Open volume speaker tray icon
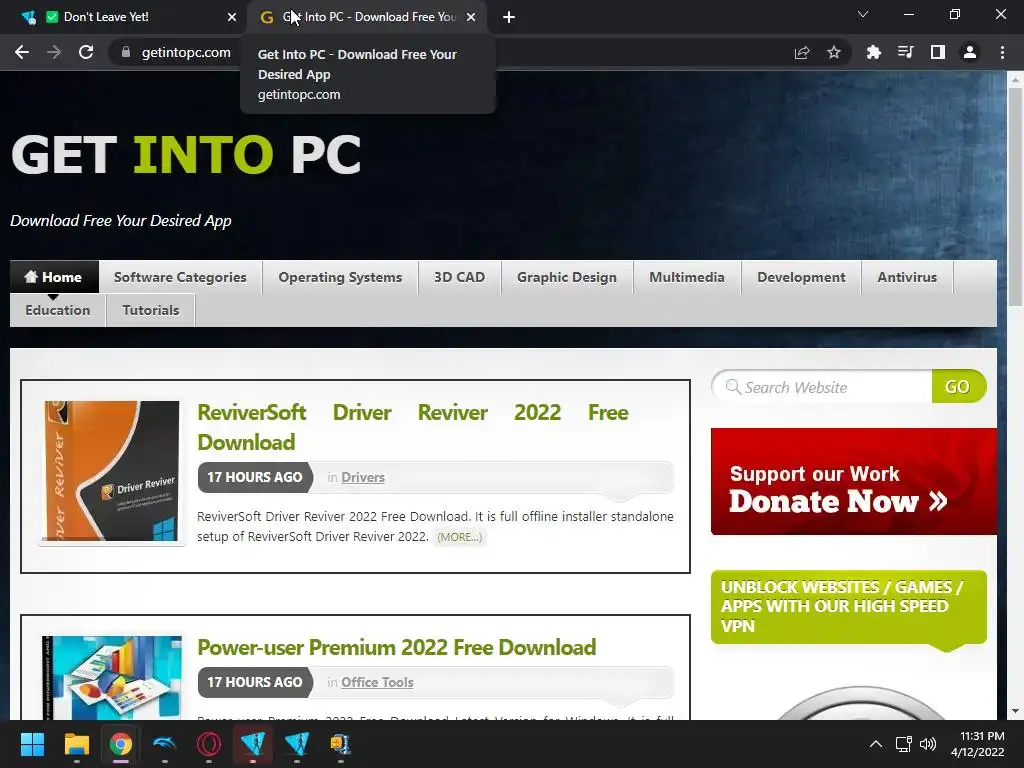The height and width of the screenshot is (768, 1024). click(927, 744)
